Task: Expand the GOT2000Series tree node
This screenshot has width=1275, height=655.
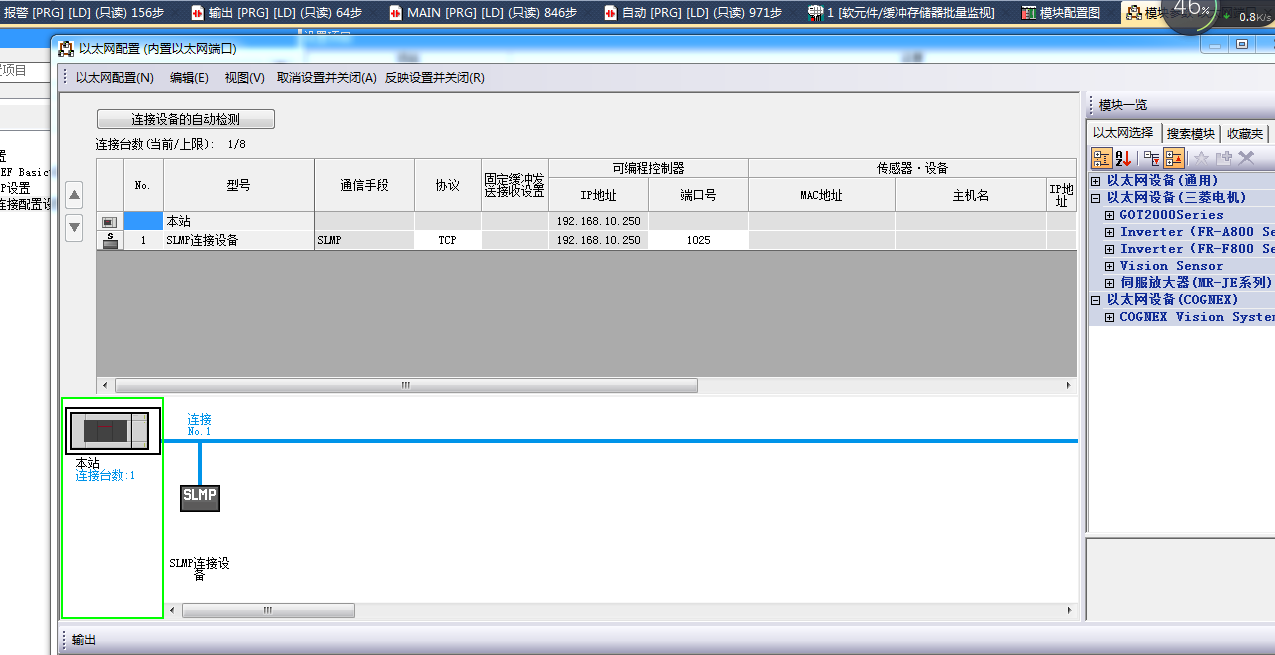Action: point(1110,215)
